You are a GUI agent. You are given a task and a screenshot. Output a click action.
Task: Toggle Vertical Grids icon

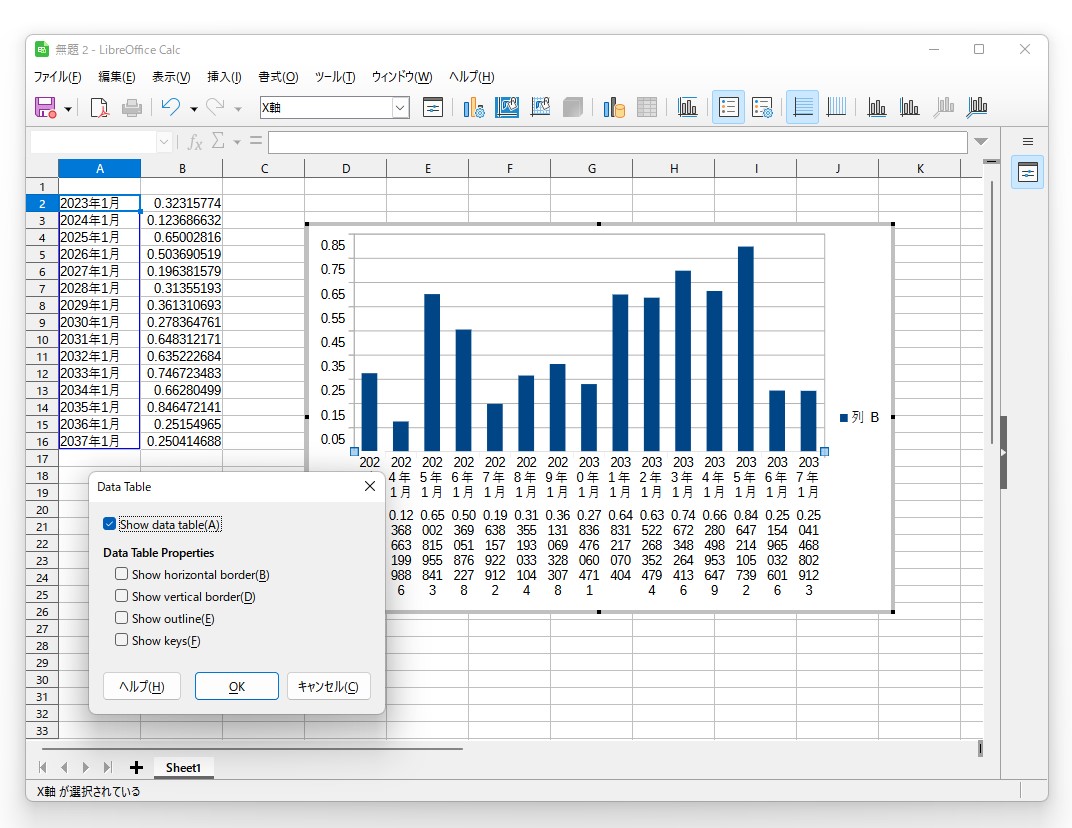click(835, 107)
